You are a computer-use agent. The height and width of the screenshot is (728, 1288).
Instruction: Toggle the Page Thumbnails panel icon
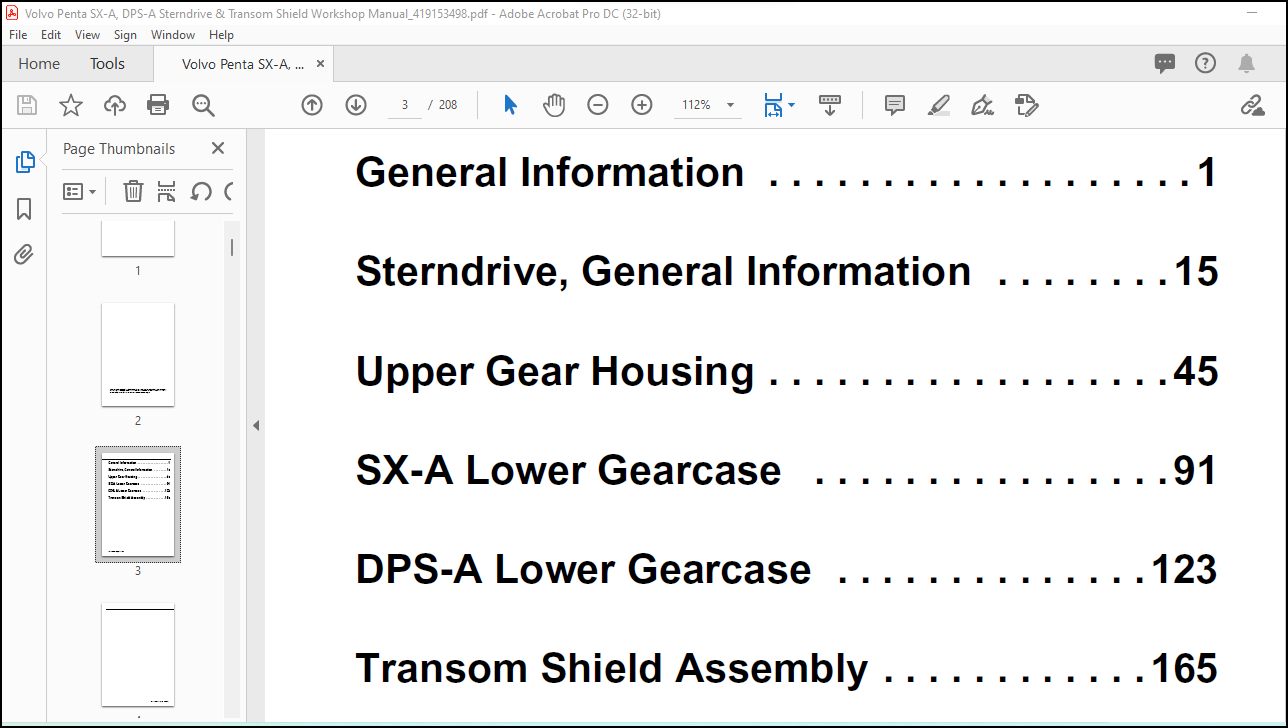[x=25, y=161]
